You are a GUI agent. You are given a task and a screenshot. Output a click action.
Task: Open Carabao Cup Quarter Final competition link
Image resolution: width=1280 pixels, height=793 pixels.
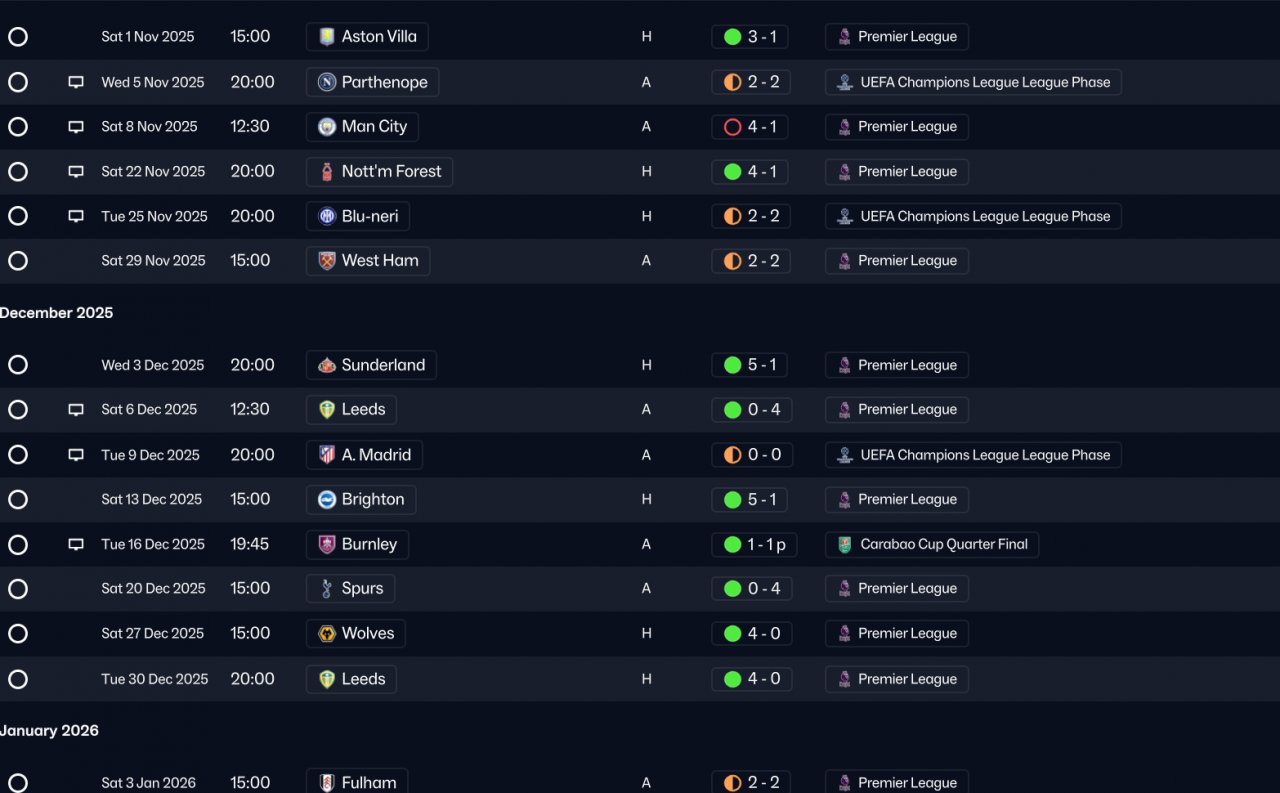click(x=932, y=545)
